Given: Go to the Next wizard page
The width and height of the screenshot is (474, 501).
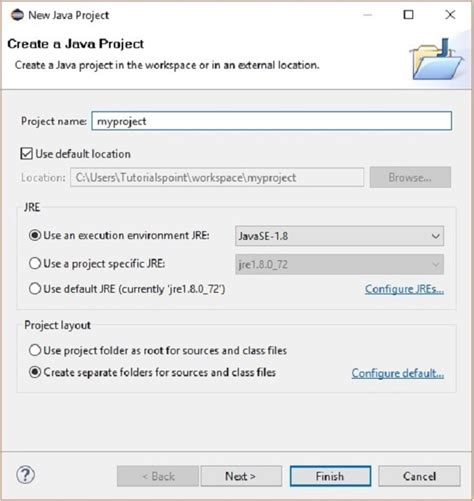Looking at the screenshot, I should click(241, 476).
